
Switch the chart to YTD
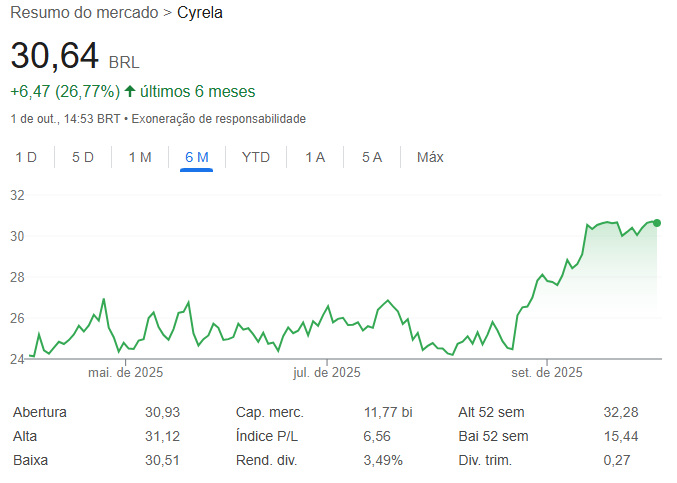click(256, 157)
